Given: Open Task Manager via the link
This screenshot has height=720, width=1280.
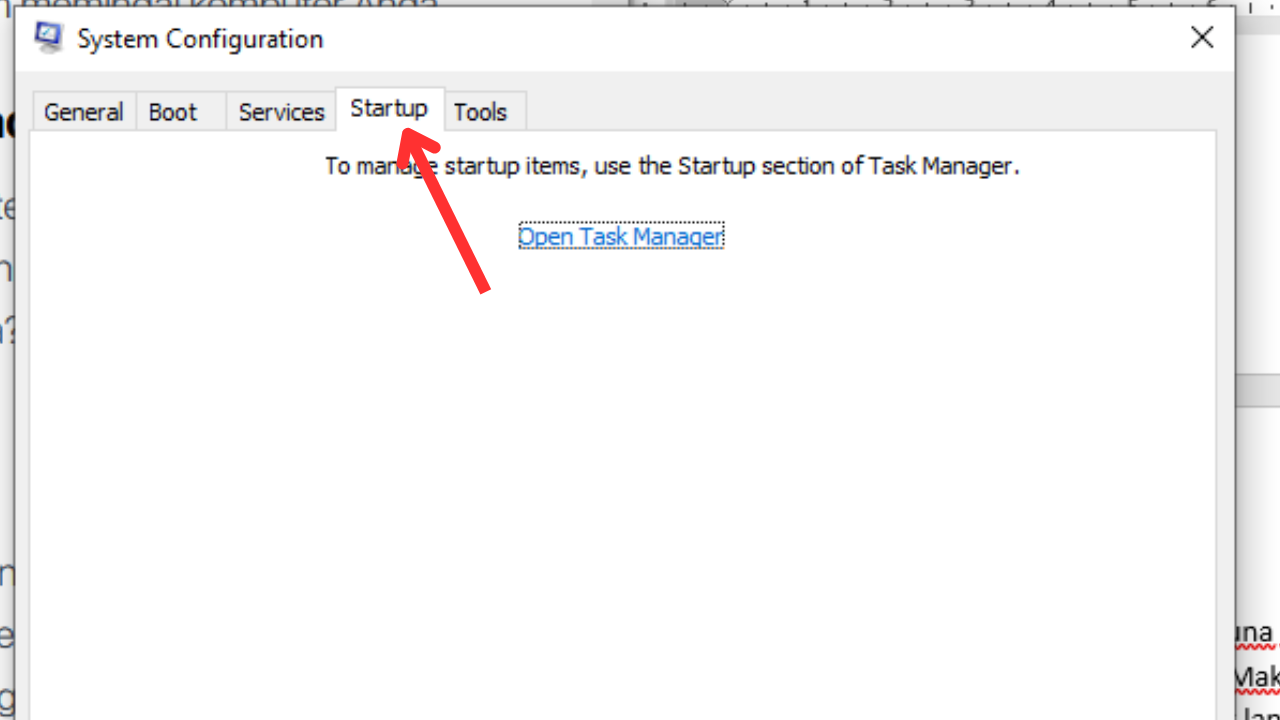Looking at the screenshot, I should tap(620, 237).
